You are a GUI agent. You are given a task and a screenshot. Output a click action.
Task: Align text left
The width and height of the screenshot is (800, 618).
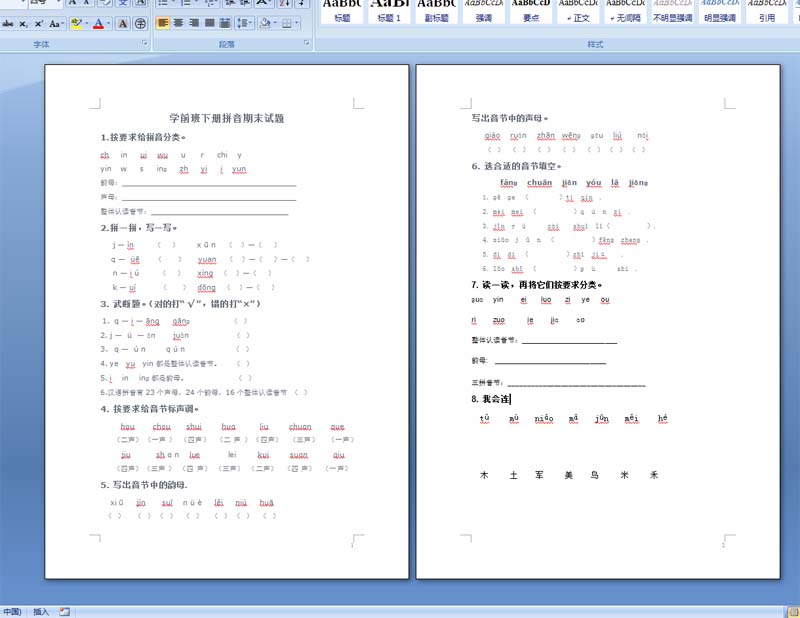(163, 23)
